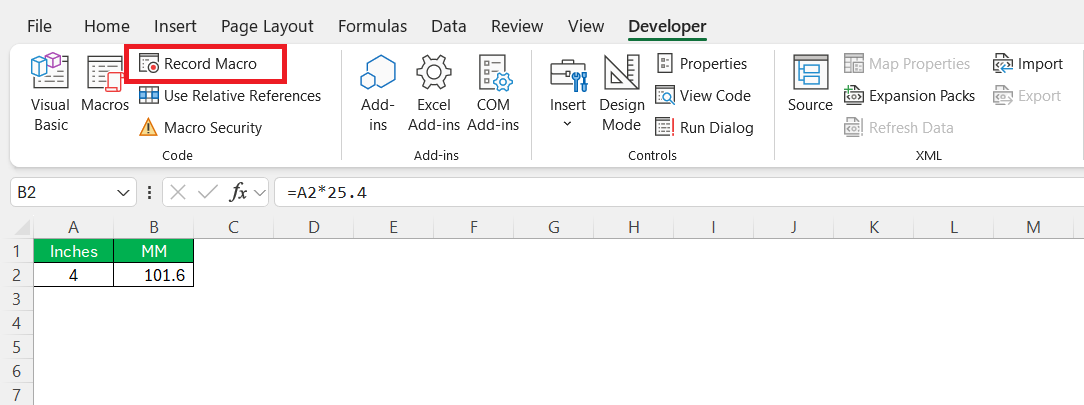Select row 2 header
Viewport: 1084px width, 405px height.
click(x=17, y=275)
